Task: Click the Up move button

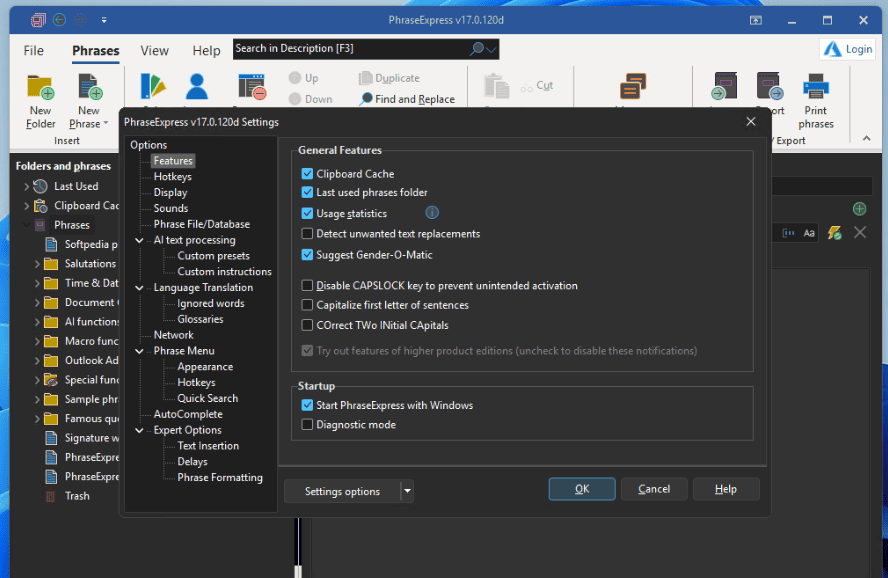Action: point(304,78)
